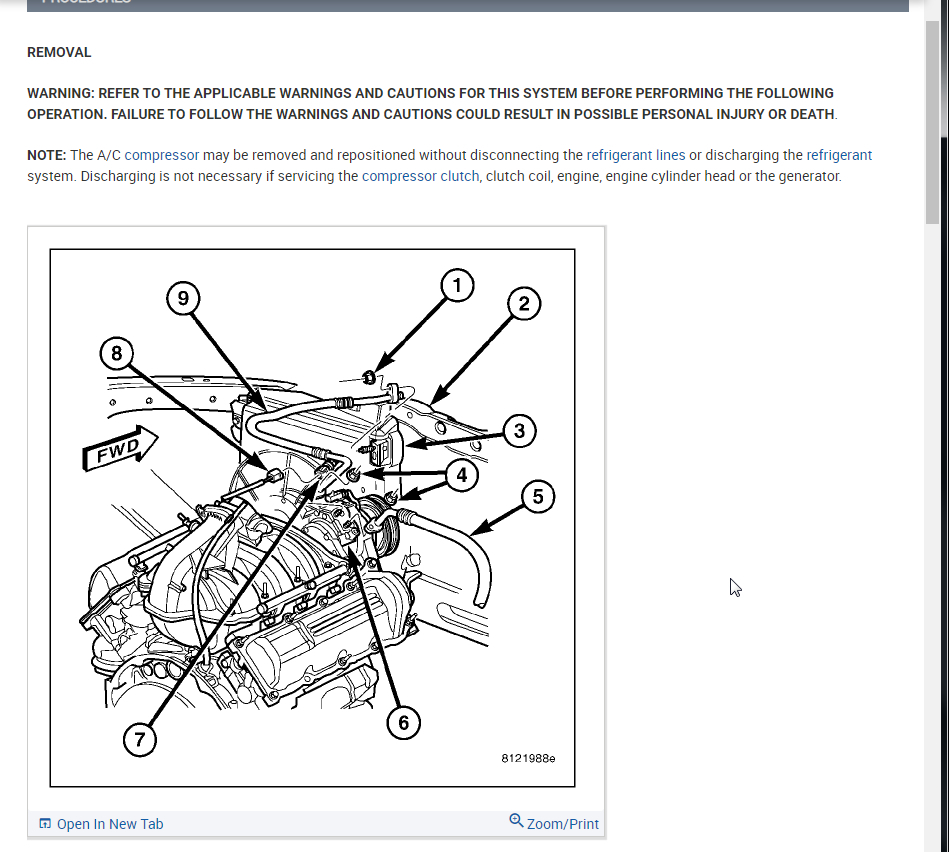
Task: Click the 'WARNING:' paragraph text
Action: [432, 104]
